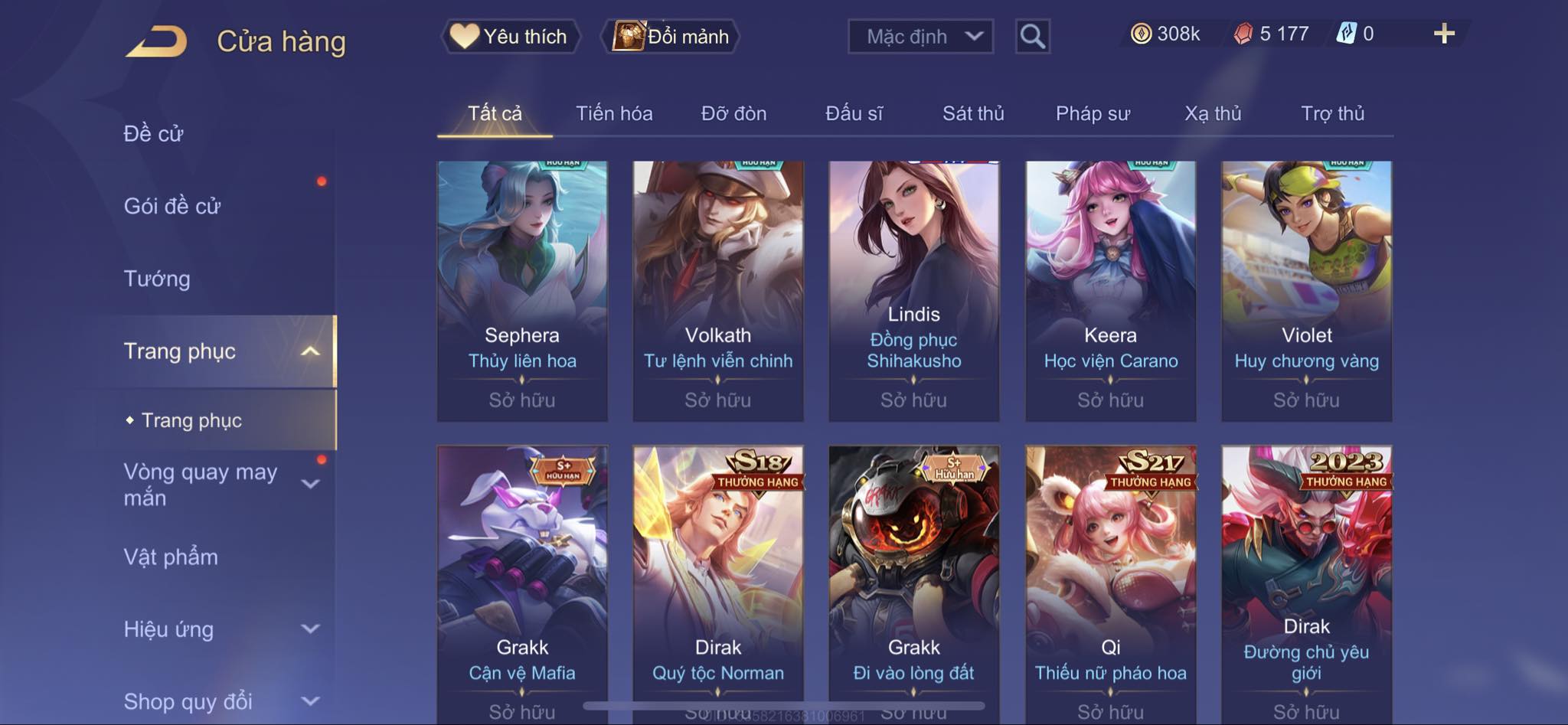
Task: Expand the Vòng quay may mắn section
Action: click(310, 484)
